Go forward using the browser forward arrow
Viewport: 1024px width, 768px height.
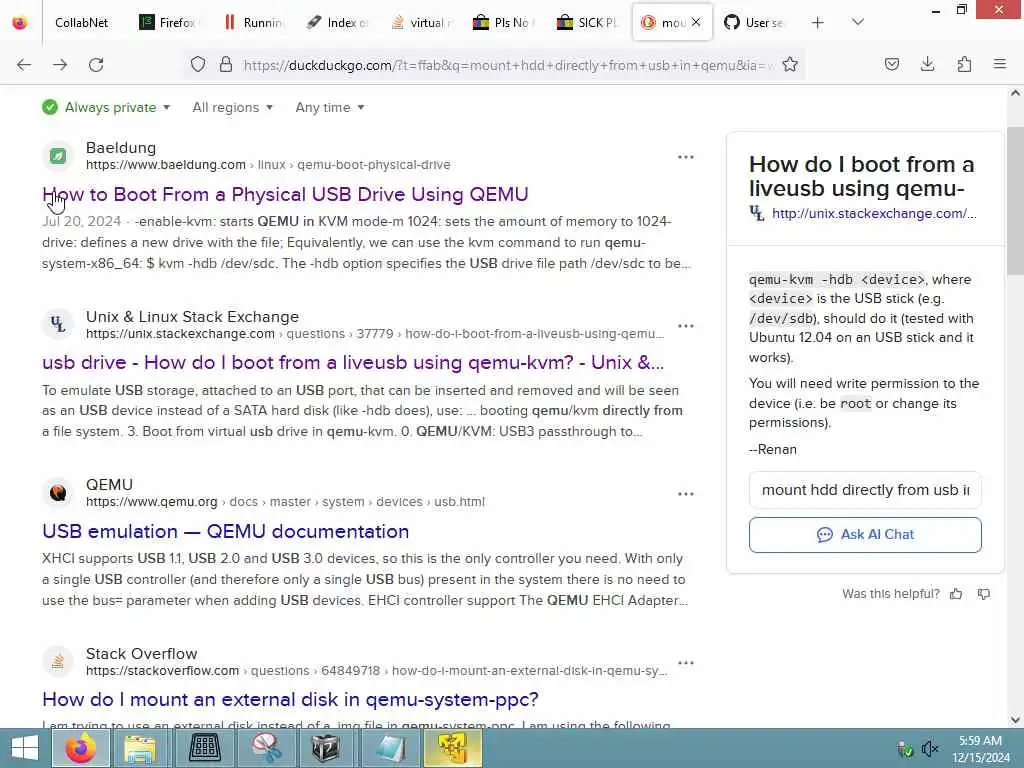[60, 65]
